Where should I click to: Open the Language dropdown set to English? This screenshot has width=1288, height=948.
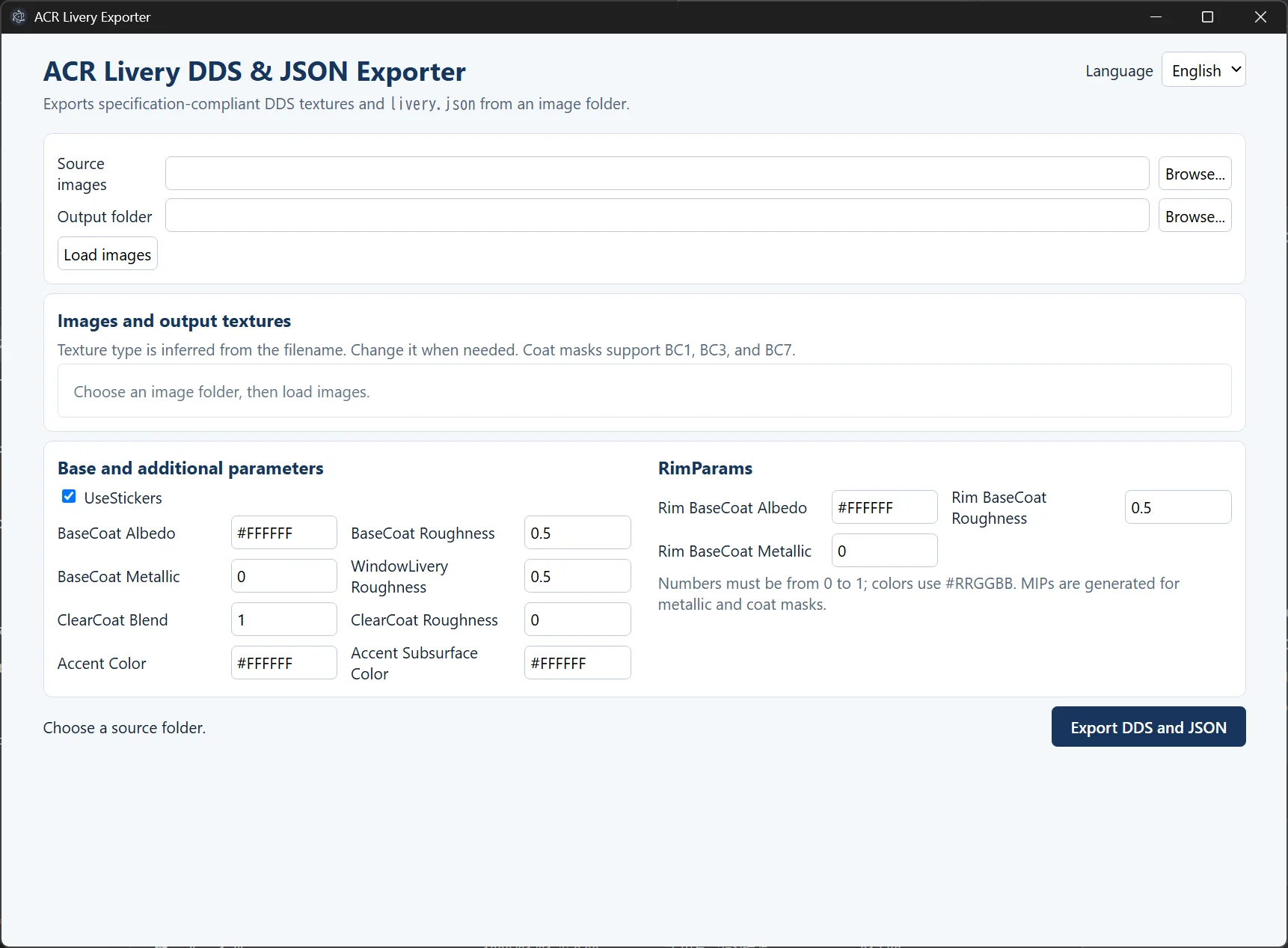pos(1203,70)
